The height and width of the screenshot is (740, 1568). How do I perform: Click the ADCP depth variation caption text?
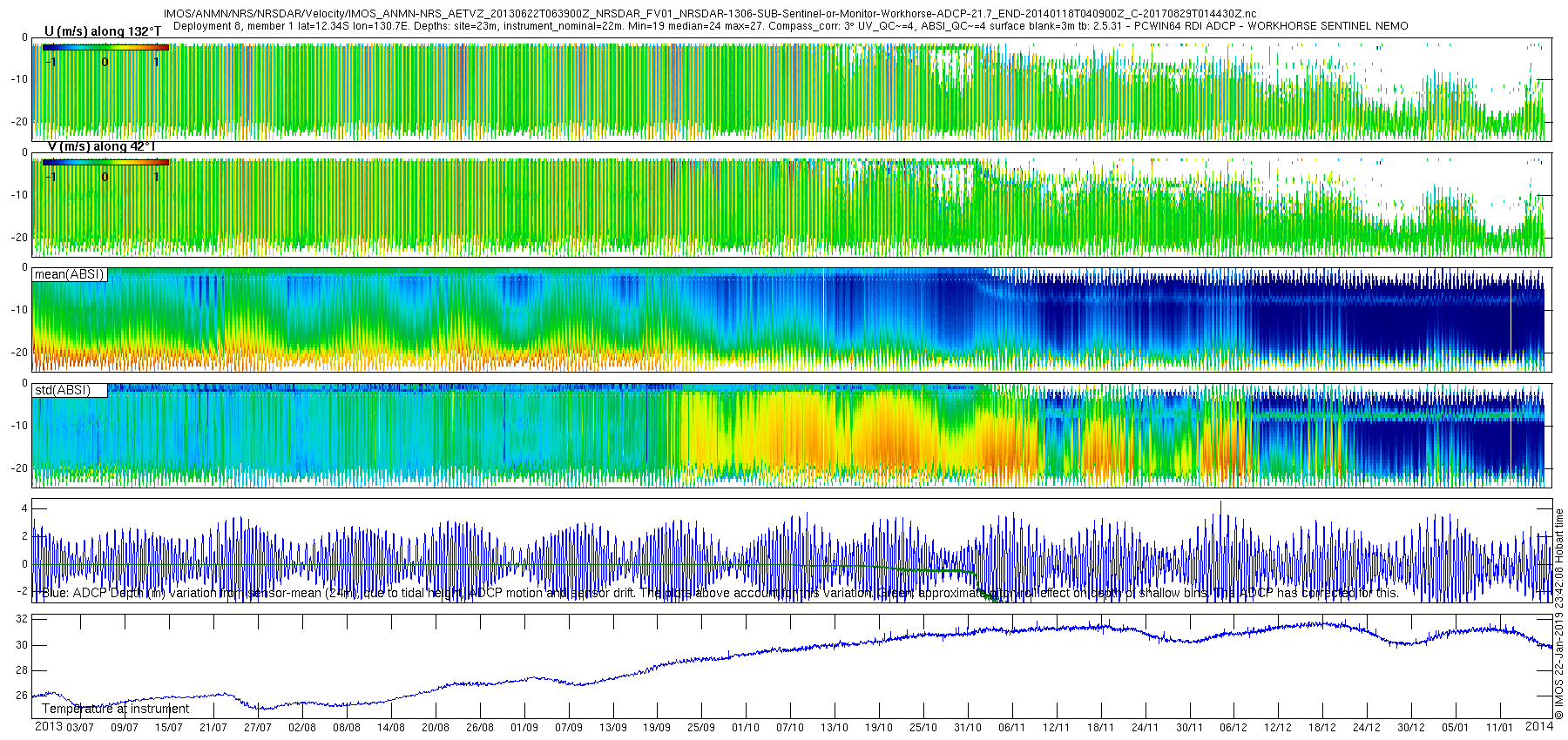(720, 594)
